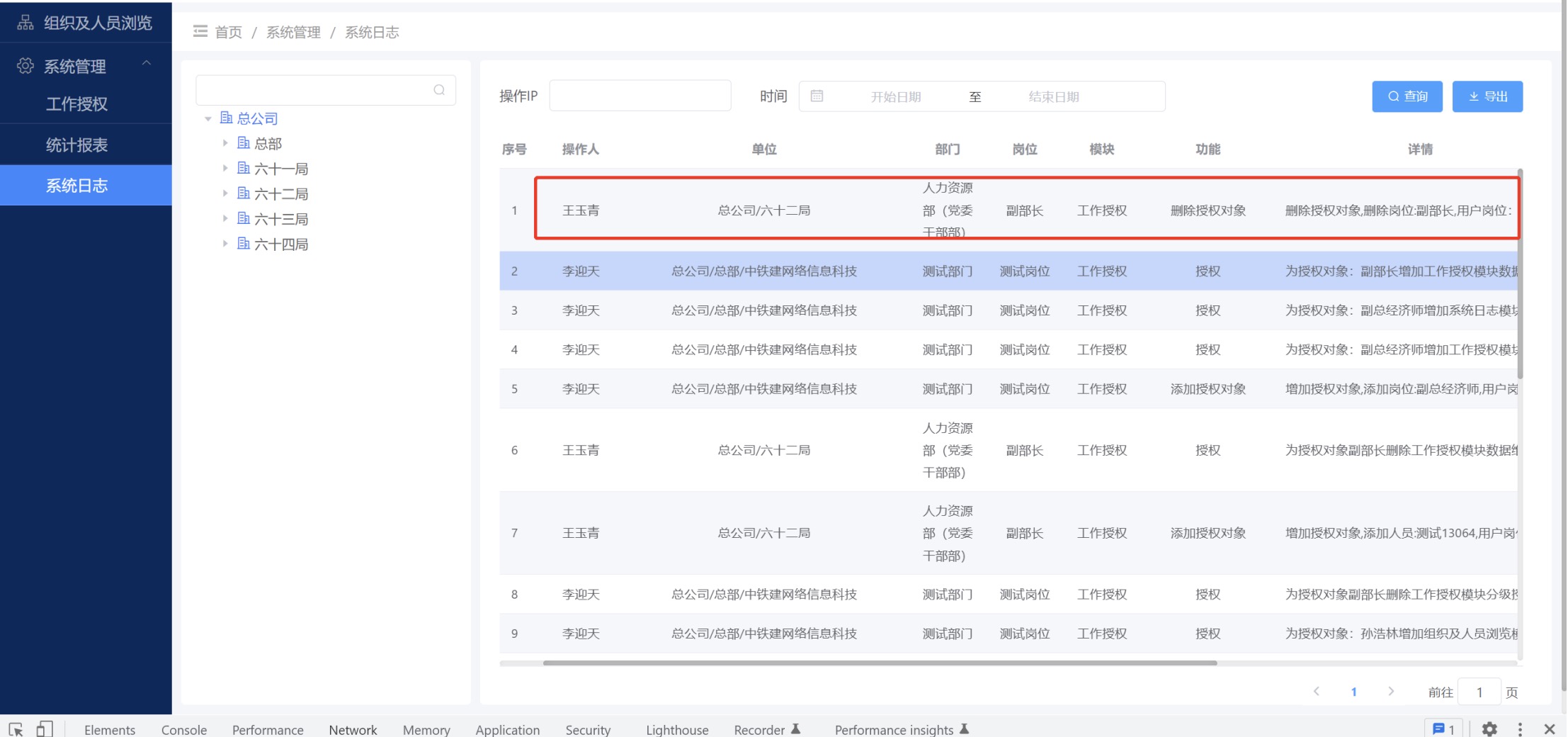Click row 7 添加授权对象 cell
Image resolution: width=1568 pixels, height=737 pixels.
click(1208, 533)
